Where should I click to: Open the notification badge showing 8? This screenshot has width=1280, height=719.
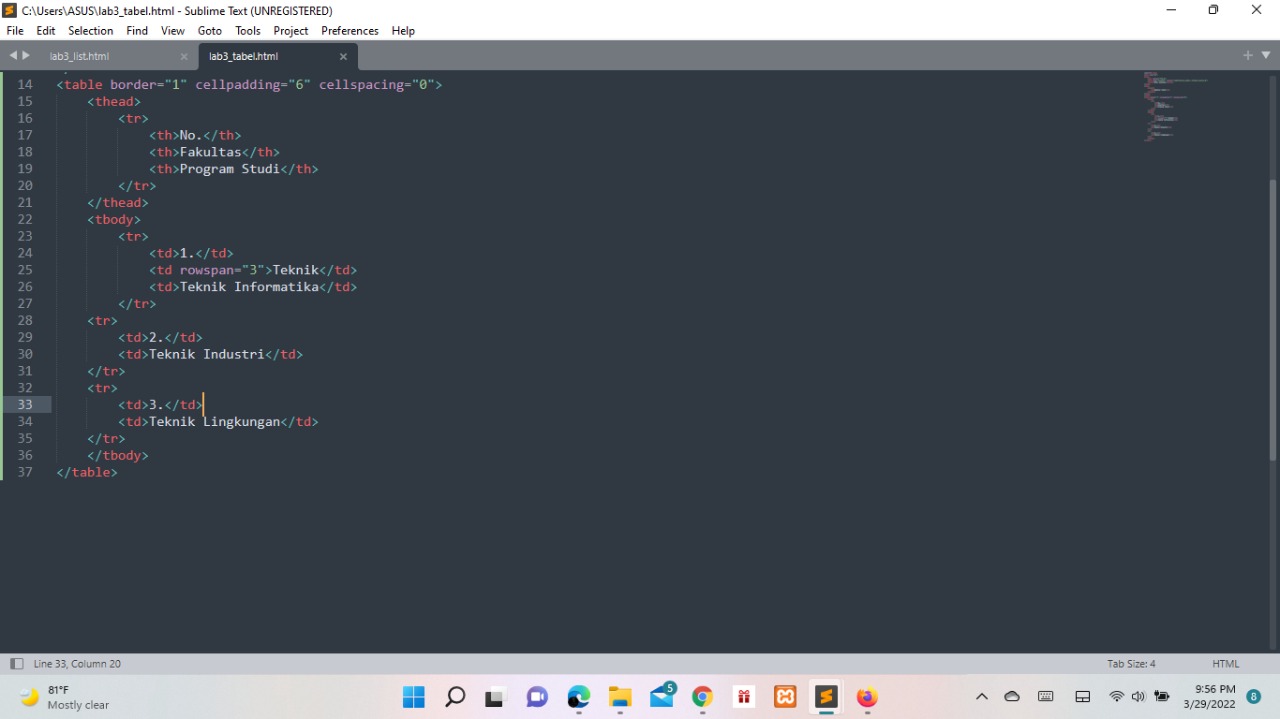tap(1254, 697)
